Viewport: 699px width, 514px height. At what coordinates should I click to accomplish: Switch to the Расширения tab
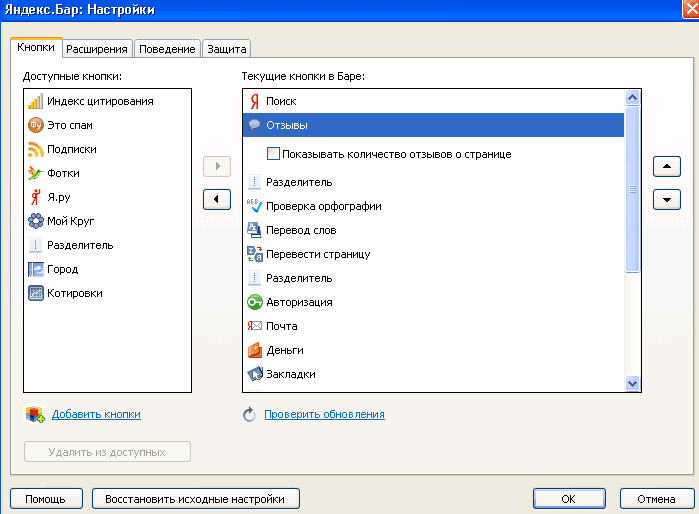(x=97, y=48)
